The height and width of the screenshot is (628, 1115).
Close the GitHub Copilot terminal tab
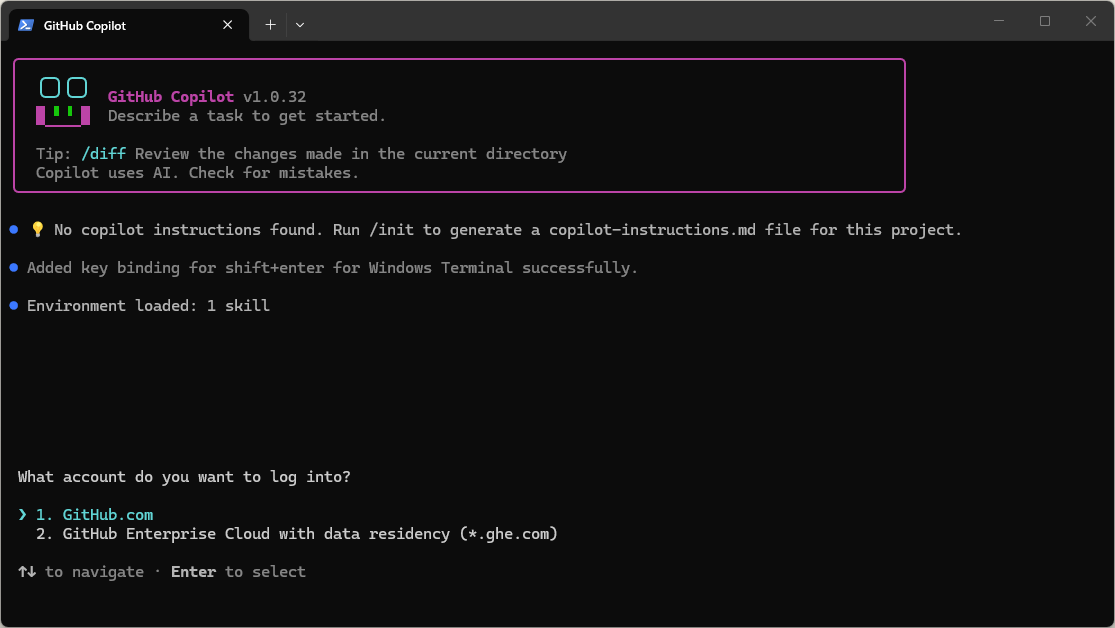(x=228, y=25)
